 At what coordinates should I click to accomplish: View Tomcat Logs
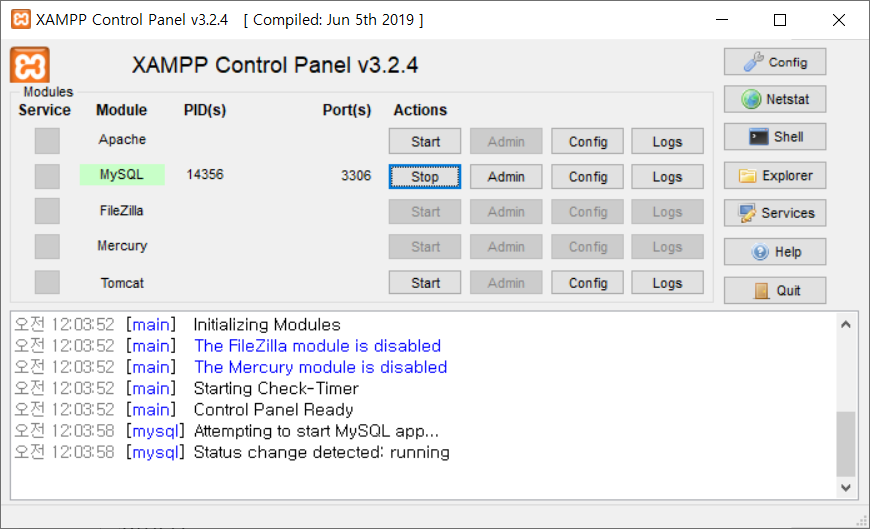pos(667,283)
